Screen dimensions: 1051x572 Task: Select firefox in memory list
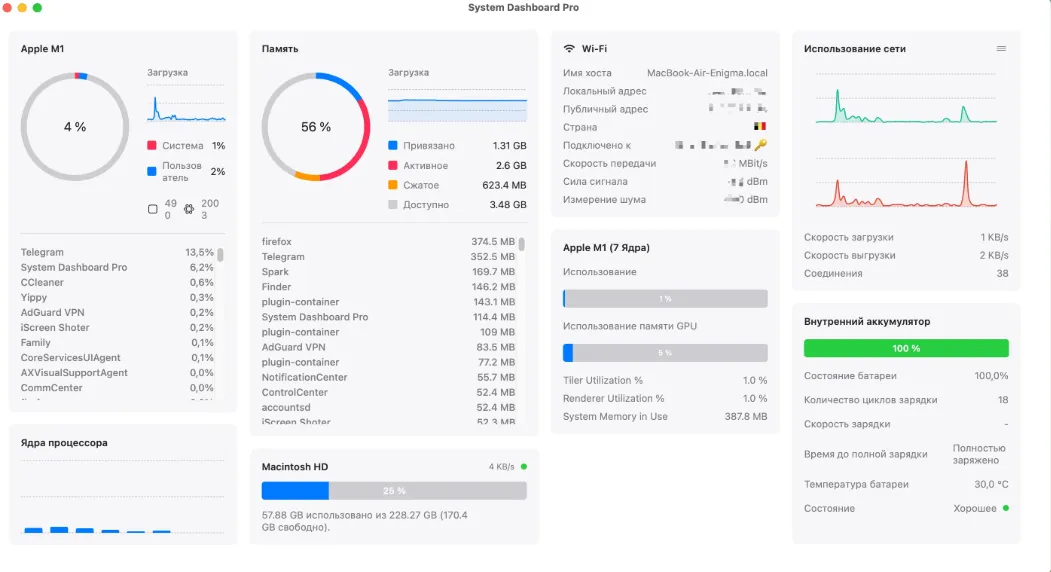(388, 241)
